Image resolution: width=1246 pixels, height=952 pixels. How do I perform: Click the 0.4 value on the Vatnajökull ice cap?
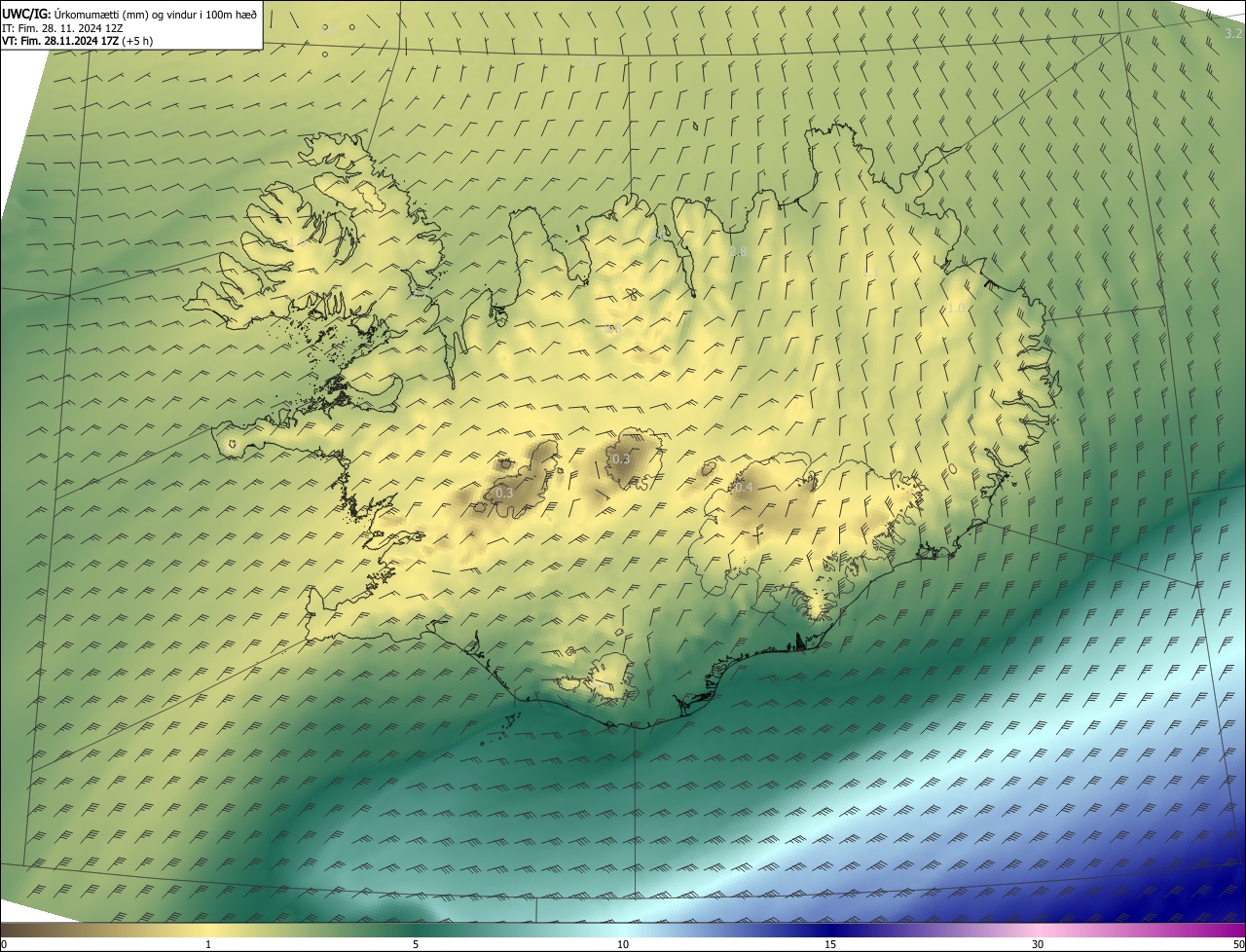744,488
